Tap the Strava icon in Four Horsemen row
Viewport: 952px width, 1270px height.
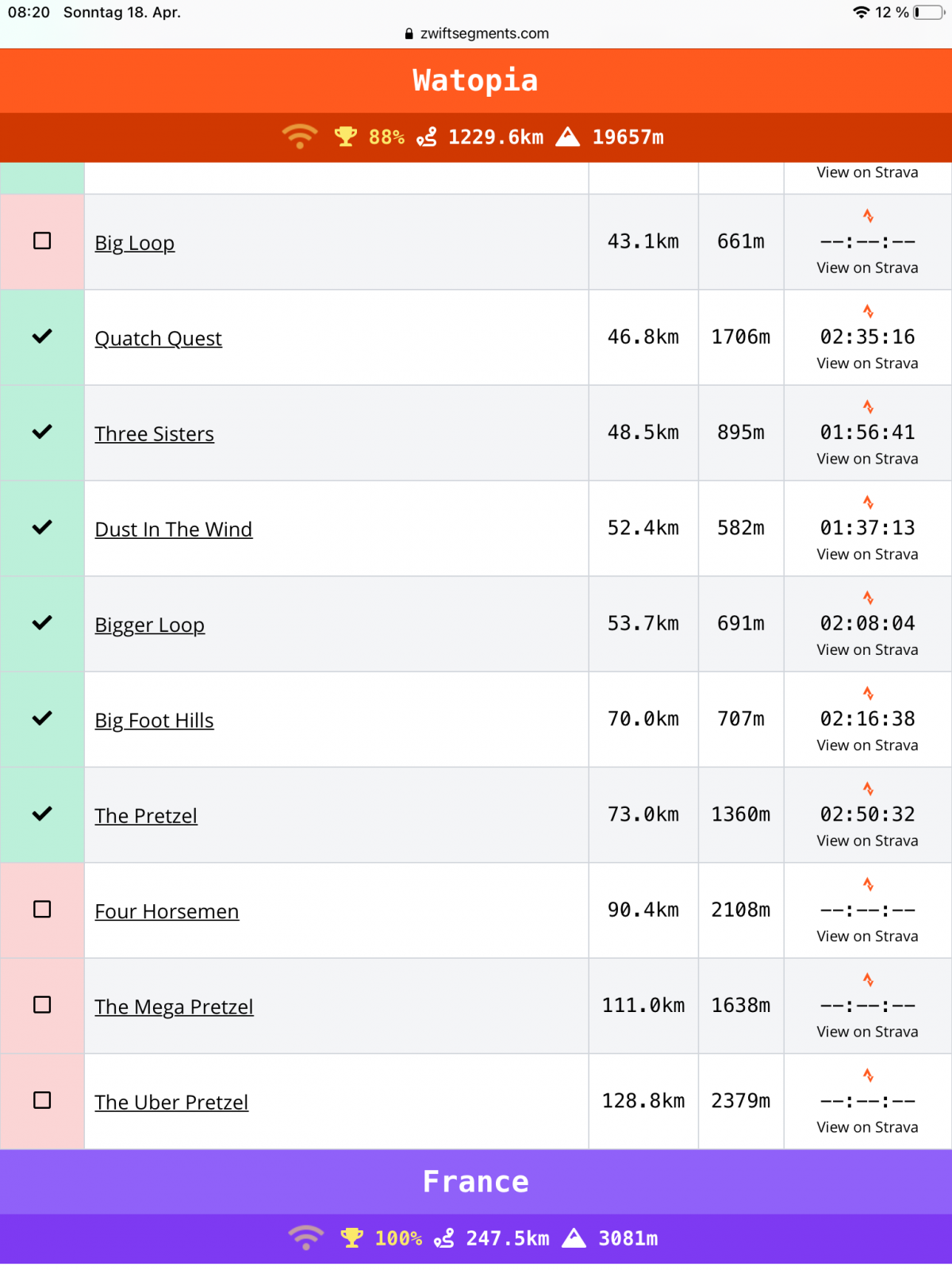(x=868, y=884)
